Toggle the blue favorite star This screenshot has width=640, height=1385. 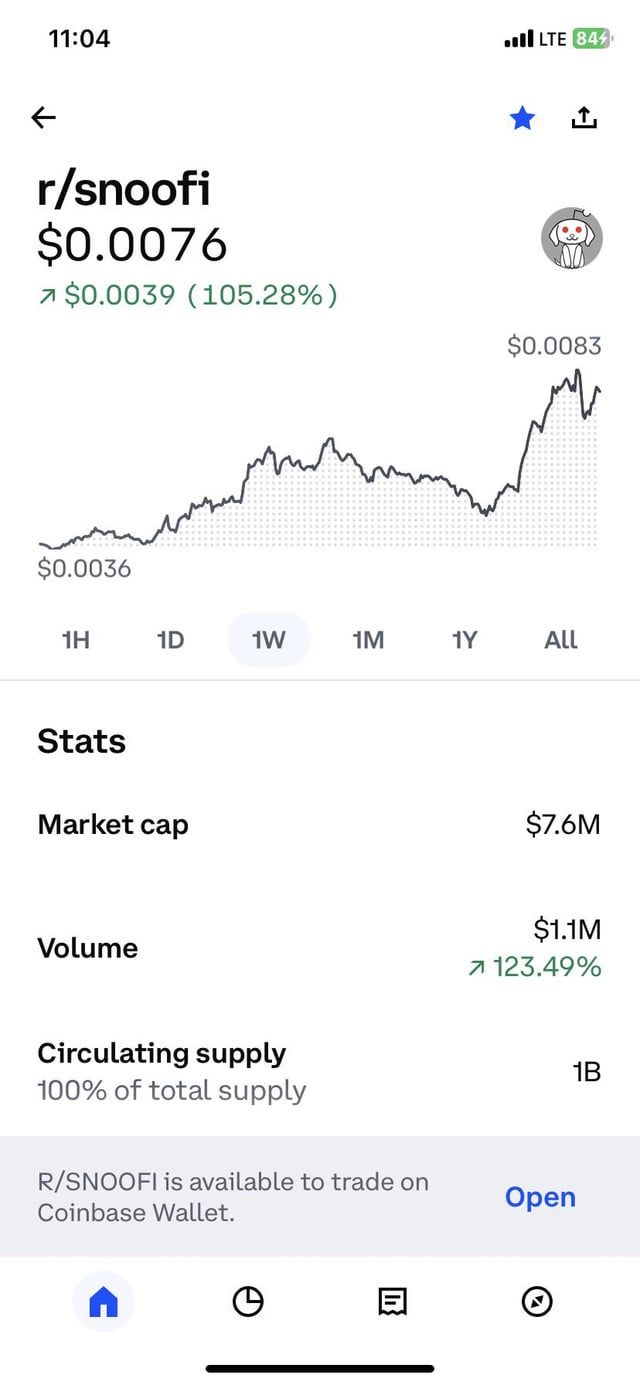pos(522,119)
